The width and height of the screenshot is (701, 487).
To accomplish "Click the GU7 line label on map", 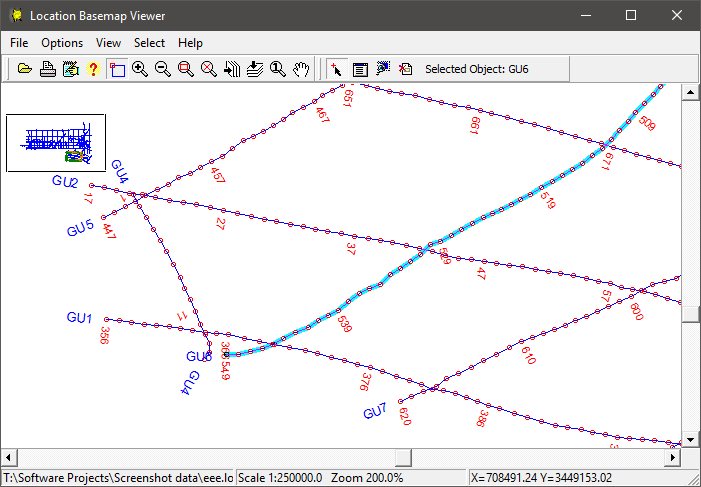I will [375, 412].
